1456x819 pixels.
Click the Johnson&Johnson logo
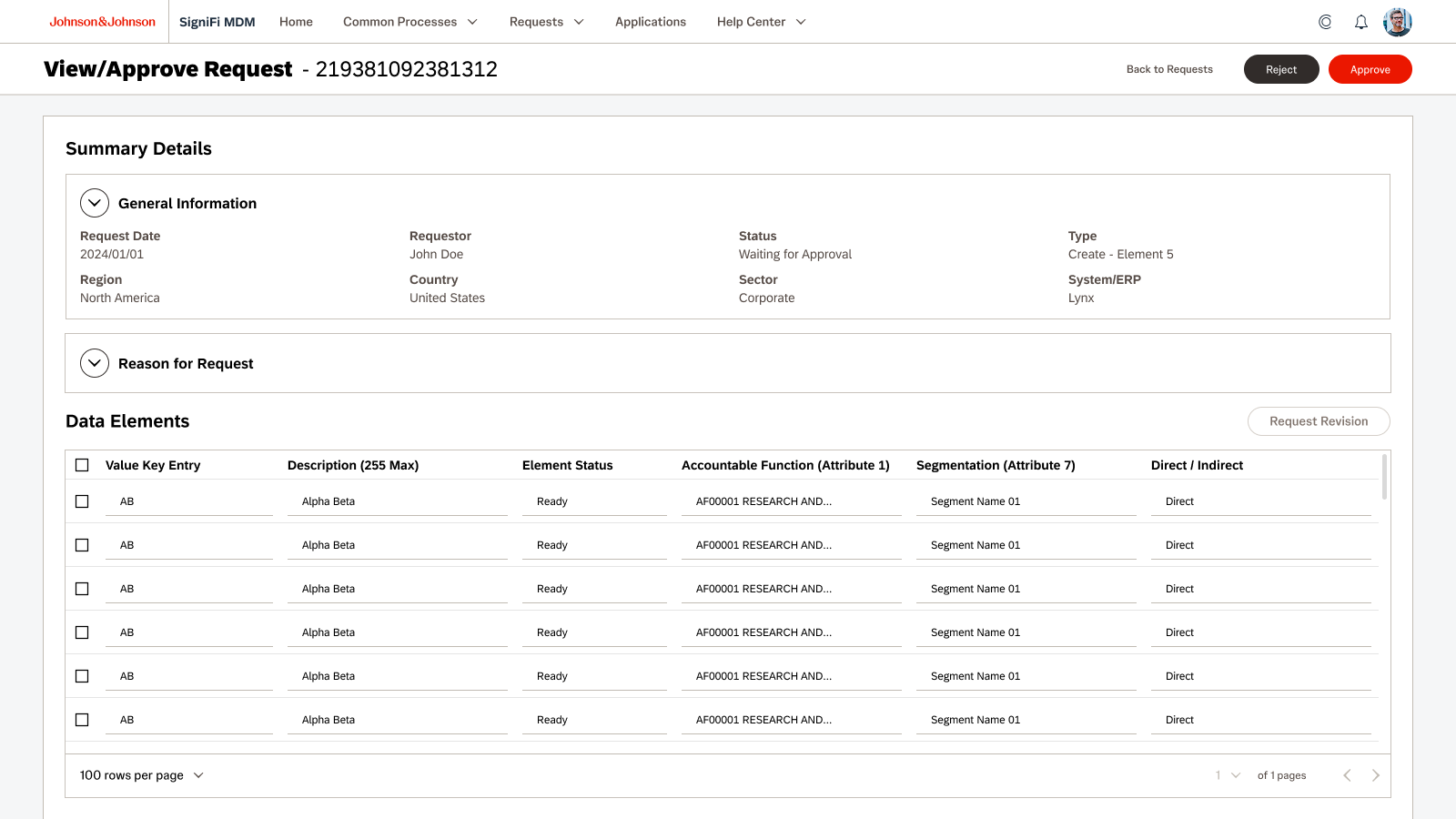102,22
